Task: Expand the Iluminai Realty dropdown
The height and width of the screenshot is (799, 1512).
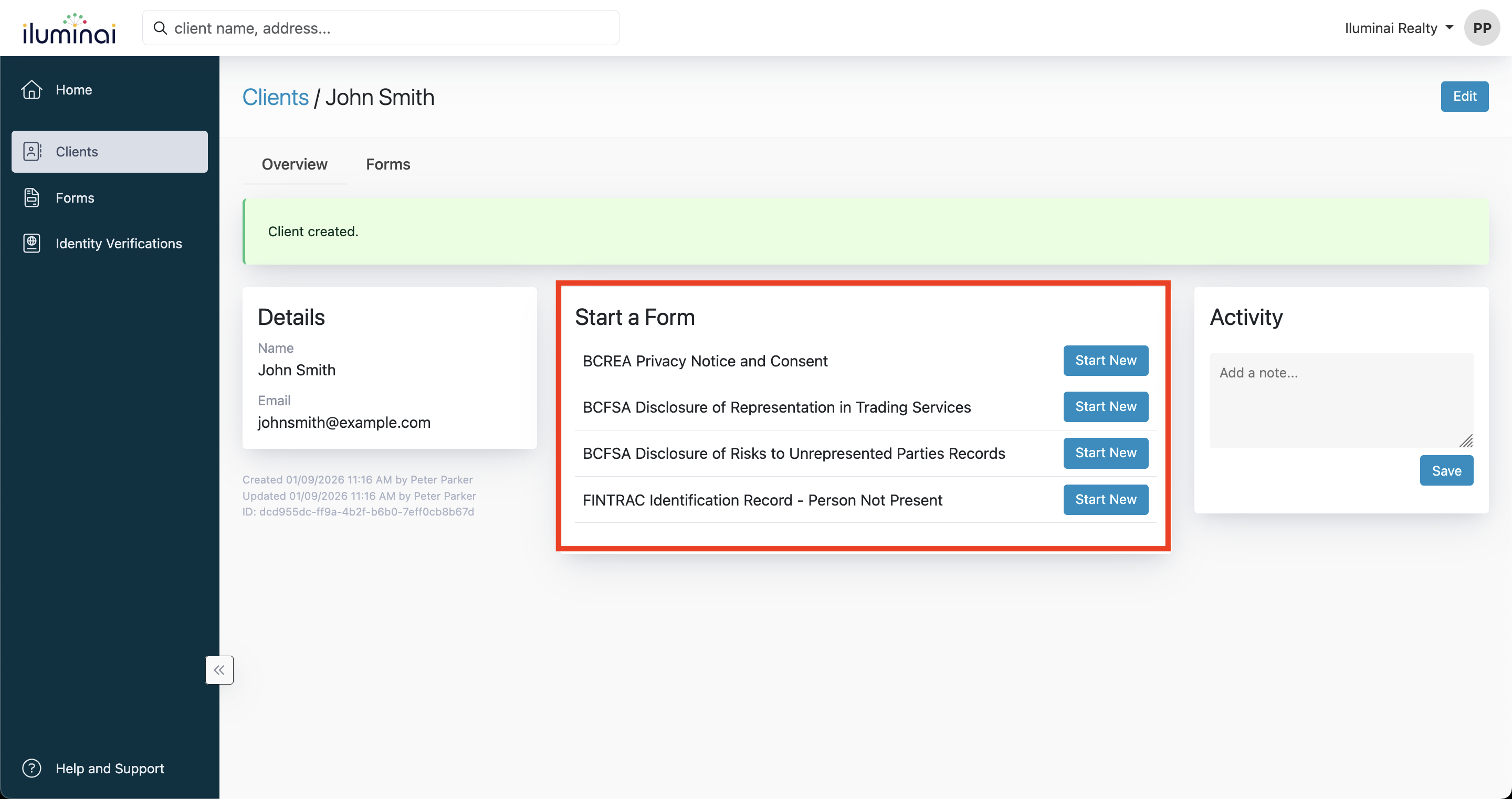Action: pyautogui.click(x=1398, y=28)
